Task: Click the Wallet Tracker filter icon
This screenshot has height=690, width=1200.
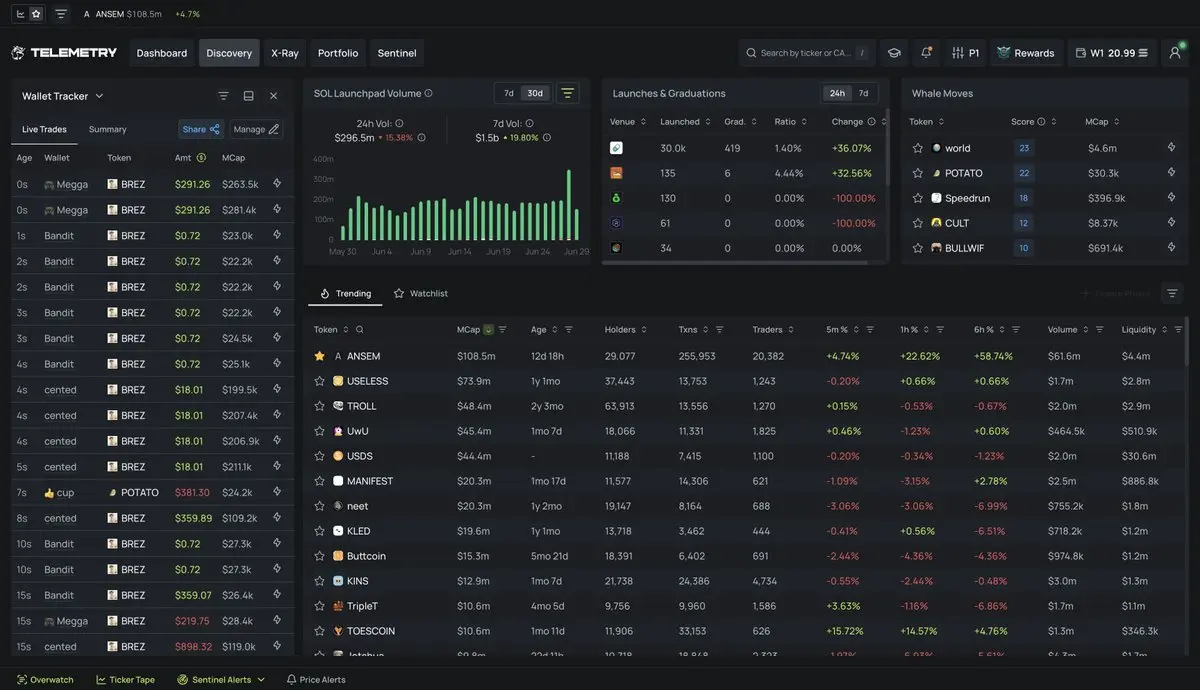Action: [x=224, y=96]
